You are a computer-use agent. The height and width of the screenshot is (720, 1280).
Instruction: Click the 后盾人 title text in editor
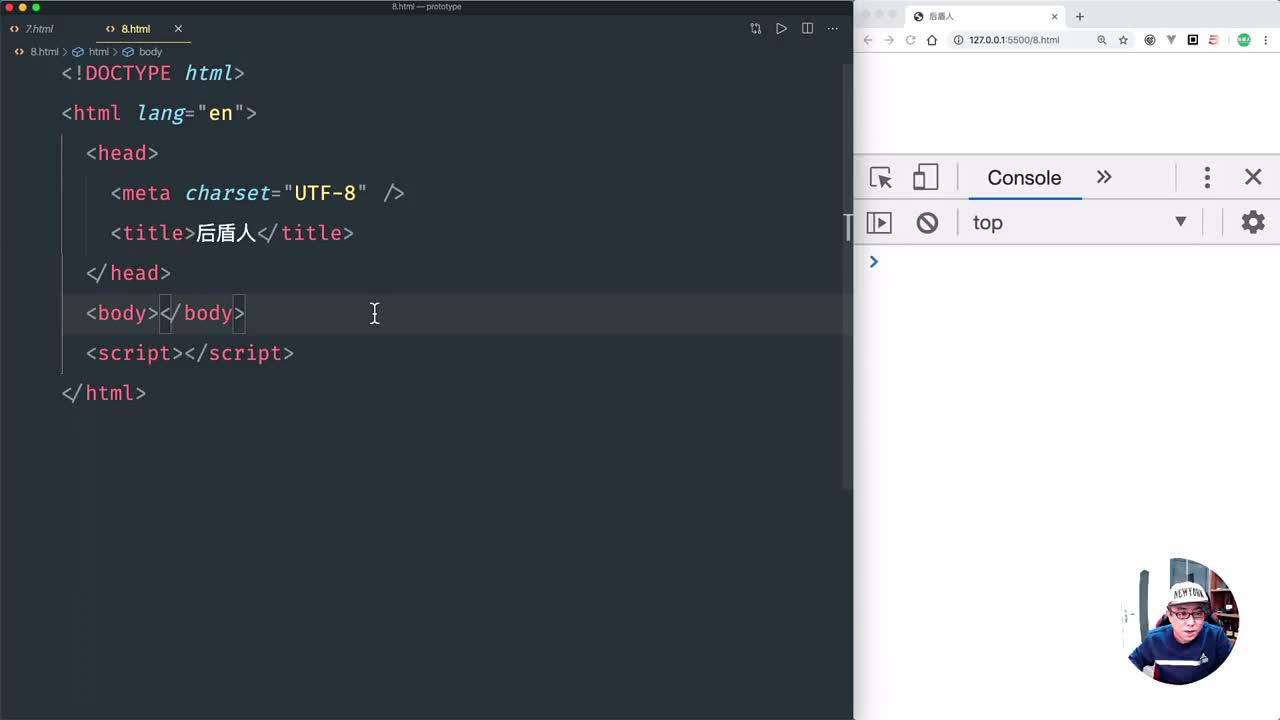[226, 233]
